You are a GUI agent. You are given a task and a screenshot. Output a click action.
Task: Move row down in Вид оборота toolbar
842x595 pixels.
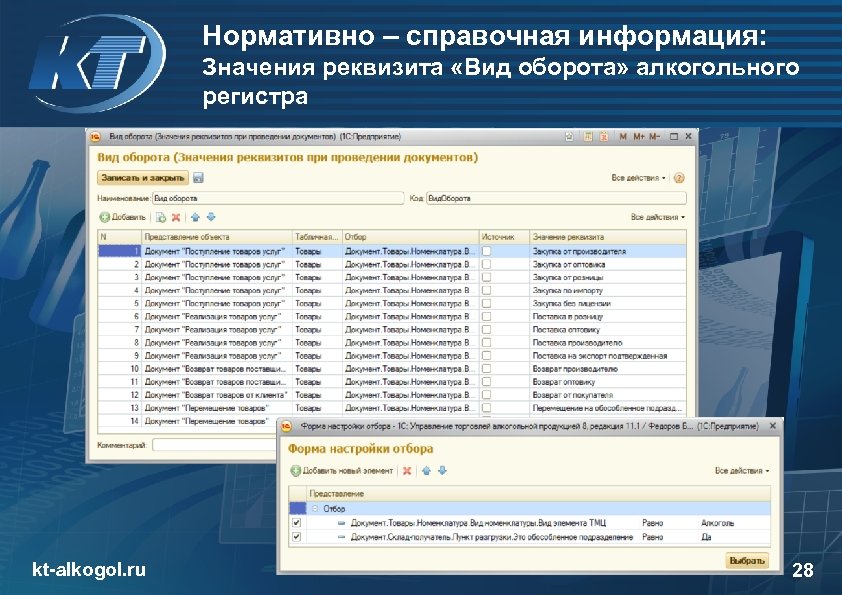[211, 217]
